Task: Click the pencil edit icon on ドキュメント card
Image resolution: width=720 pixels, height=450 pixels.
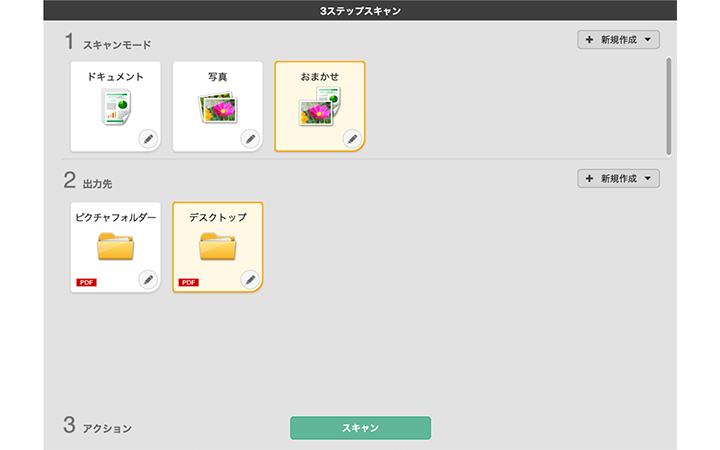Action: pyautogui.click(x=147, y=139)
